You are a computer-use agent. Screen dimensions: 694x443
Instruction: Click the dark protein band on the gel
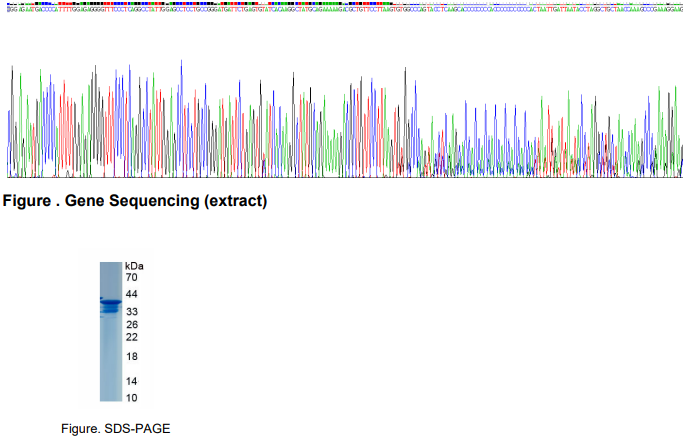(110, 302)
